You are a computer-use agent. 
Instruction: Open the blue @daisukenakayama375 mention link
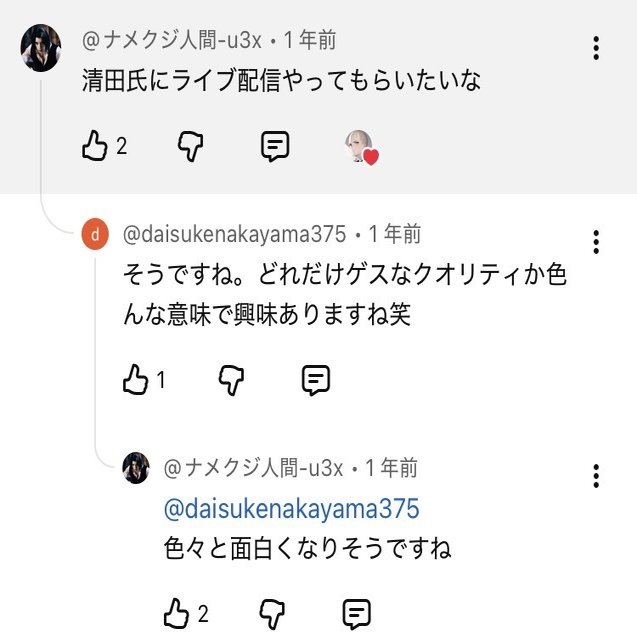pos(291,508)
